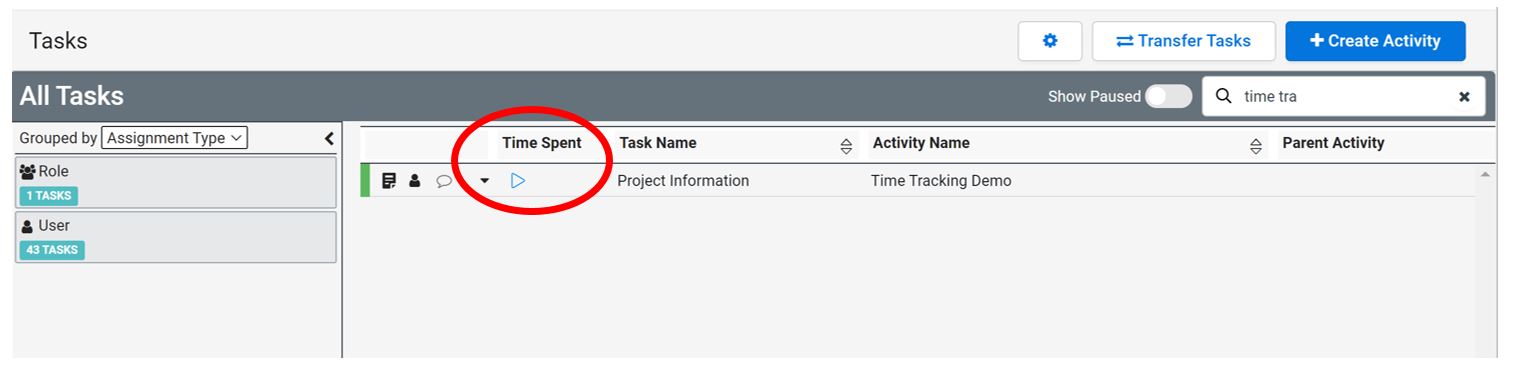
Task: Select the User group with 43 tasks
Action: point(176,237)
